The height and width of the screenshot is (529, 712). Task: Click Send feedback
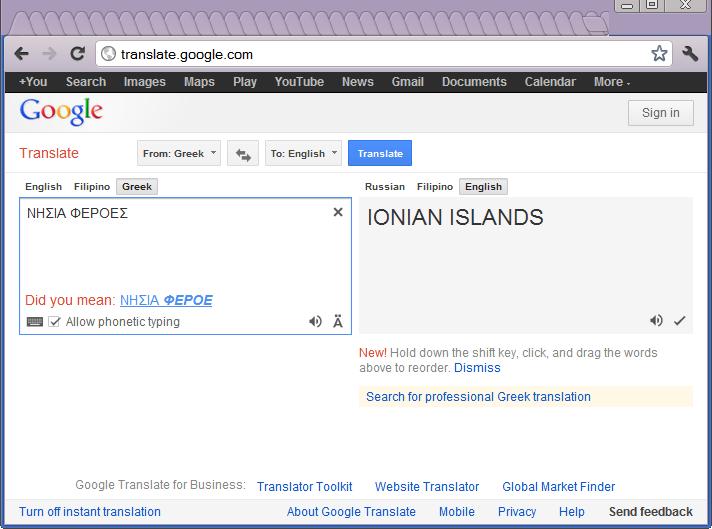[651, 512]
